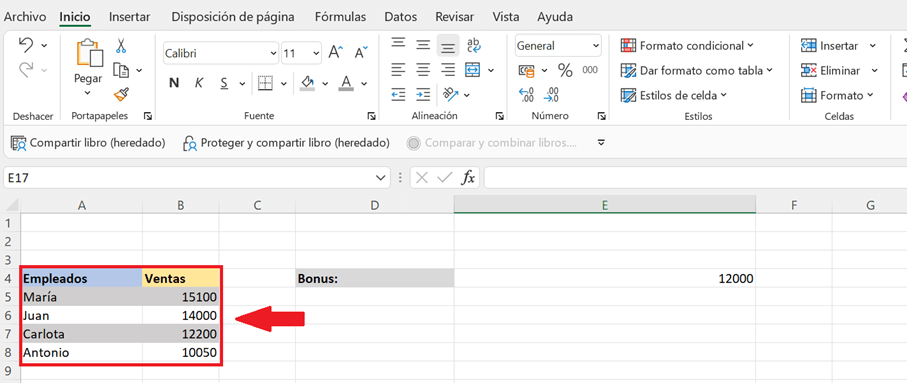Apply percent style with the % icon

point(565,71)
